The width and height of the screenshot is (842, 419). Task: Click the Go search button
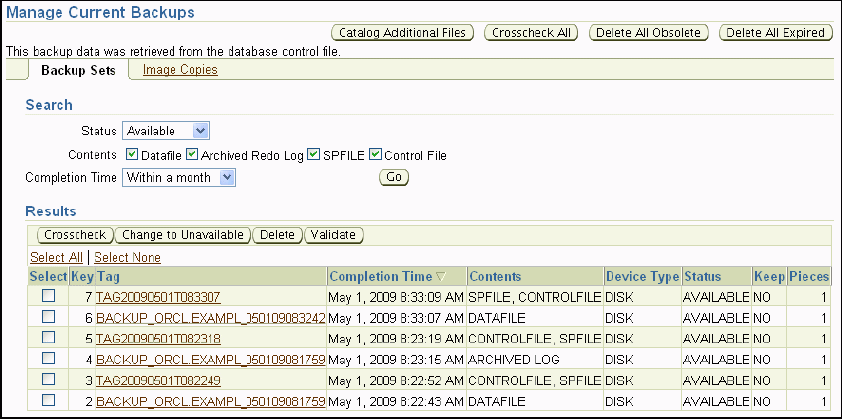pos(393,177)
